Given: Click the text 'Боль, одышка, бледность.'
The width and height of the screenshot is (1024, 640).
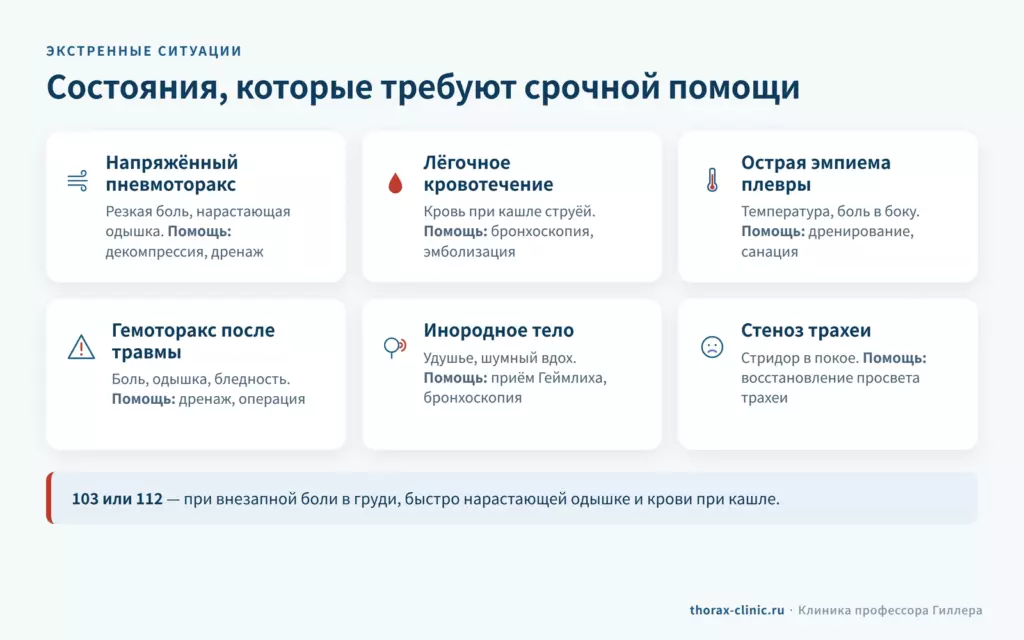Looking at the screenshot, I should pyautogui.click(x=200, y=379).
